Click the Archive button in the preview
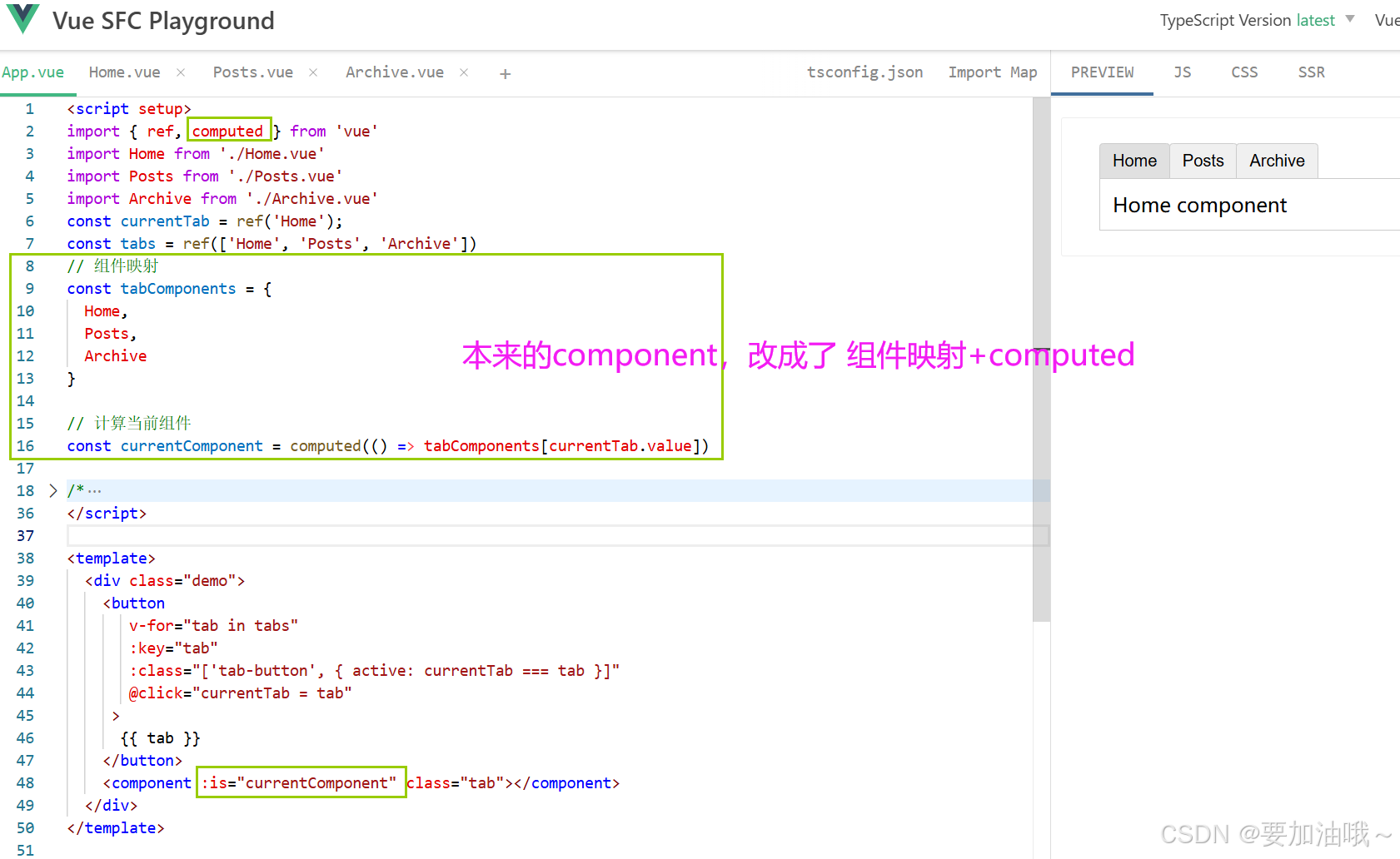This screenshot has height=859, width=1400. pos(1277,160)
